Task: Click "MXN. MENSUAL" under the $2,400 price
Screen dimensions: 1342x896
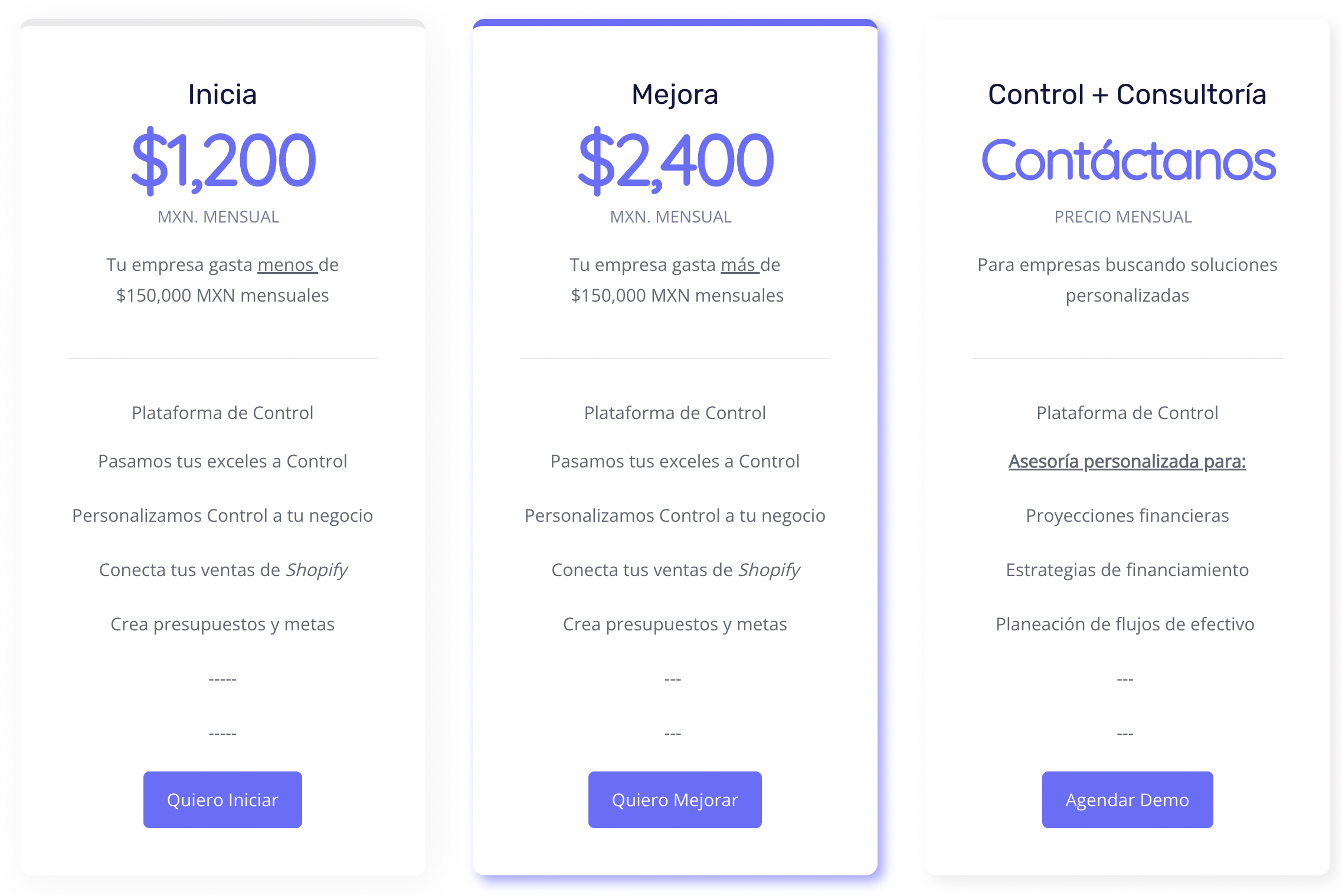Action: coord(670,217)
